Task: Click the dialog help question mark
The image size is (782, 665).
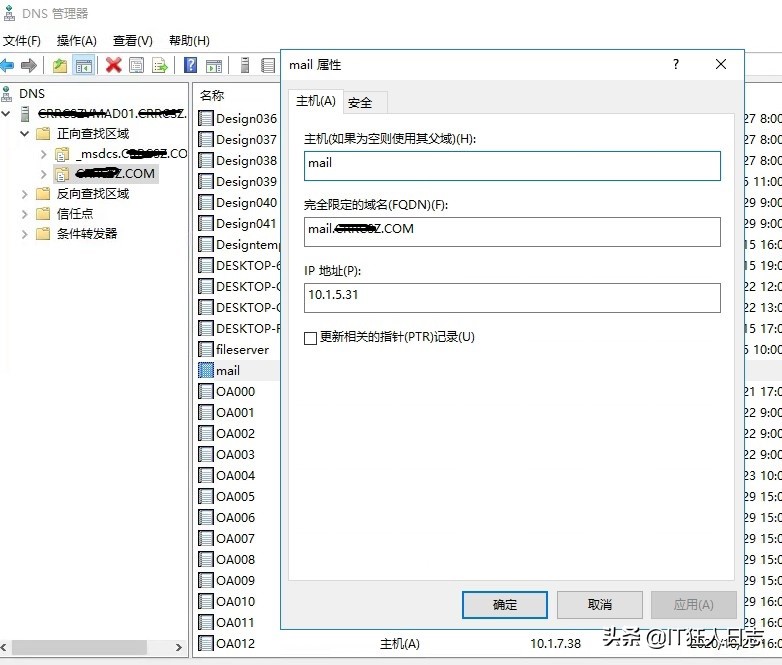Action: click(x=676, y=64)
